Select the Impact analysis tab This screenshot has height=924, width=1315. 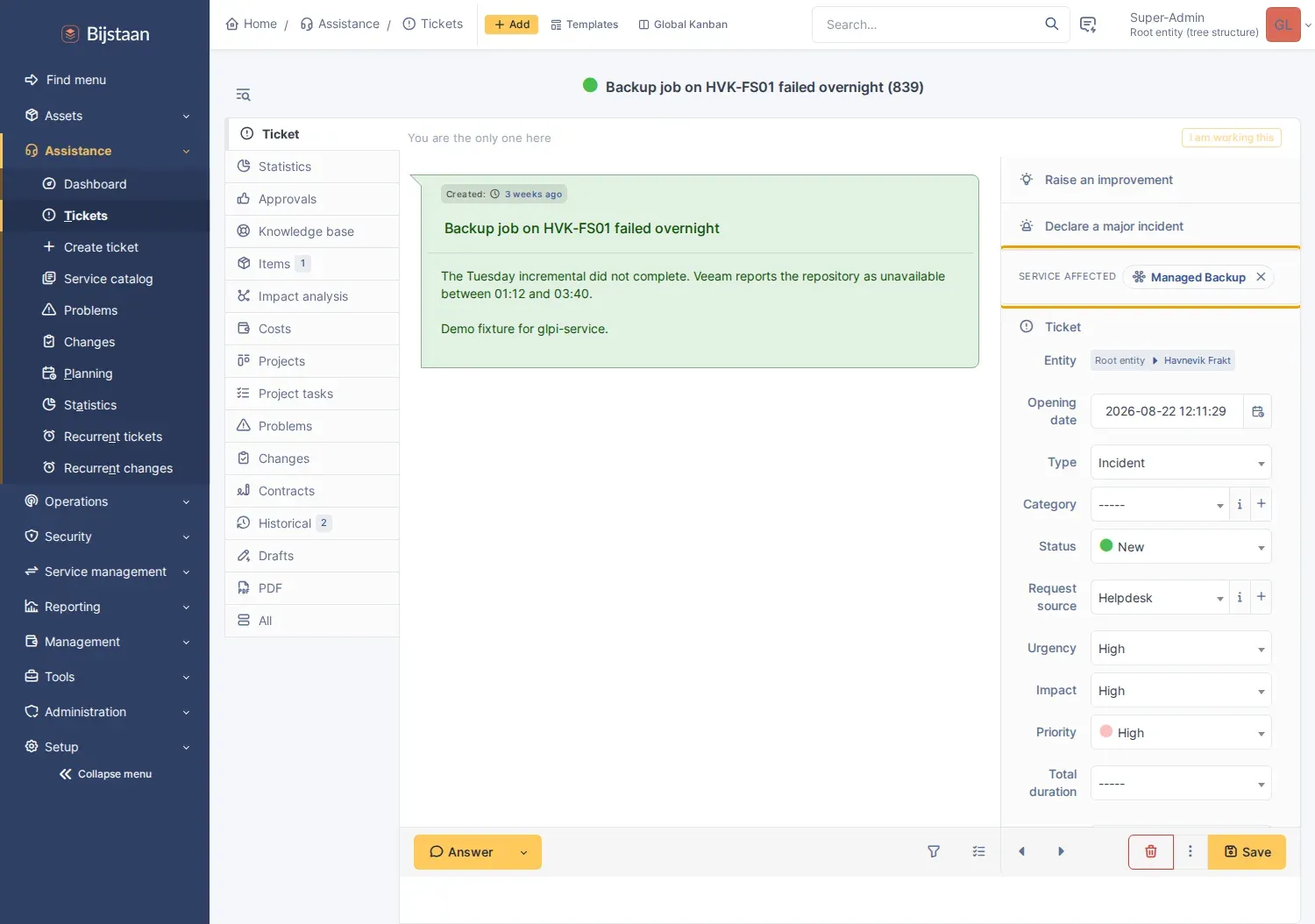(x=312, y=296)
